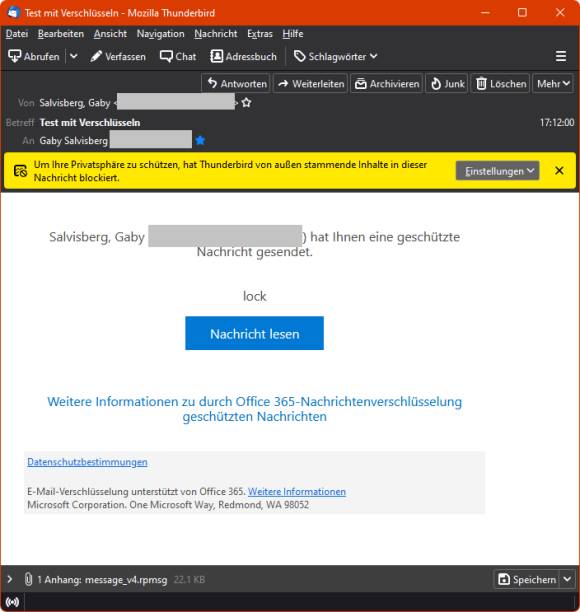Mark message as Junk
The width and height of the screenshot is (580, 612).
tap(447, 84)
